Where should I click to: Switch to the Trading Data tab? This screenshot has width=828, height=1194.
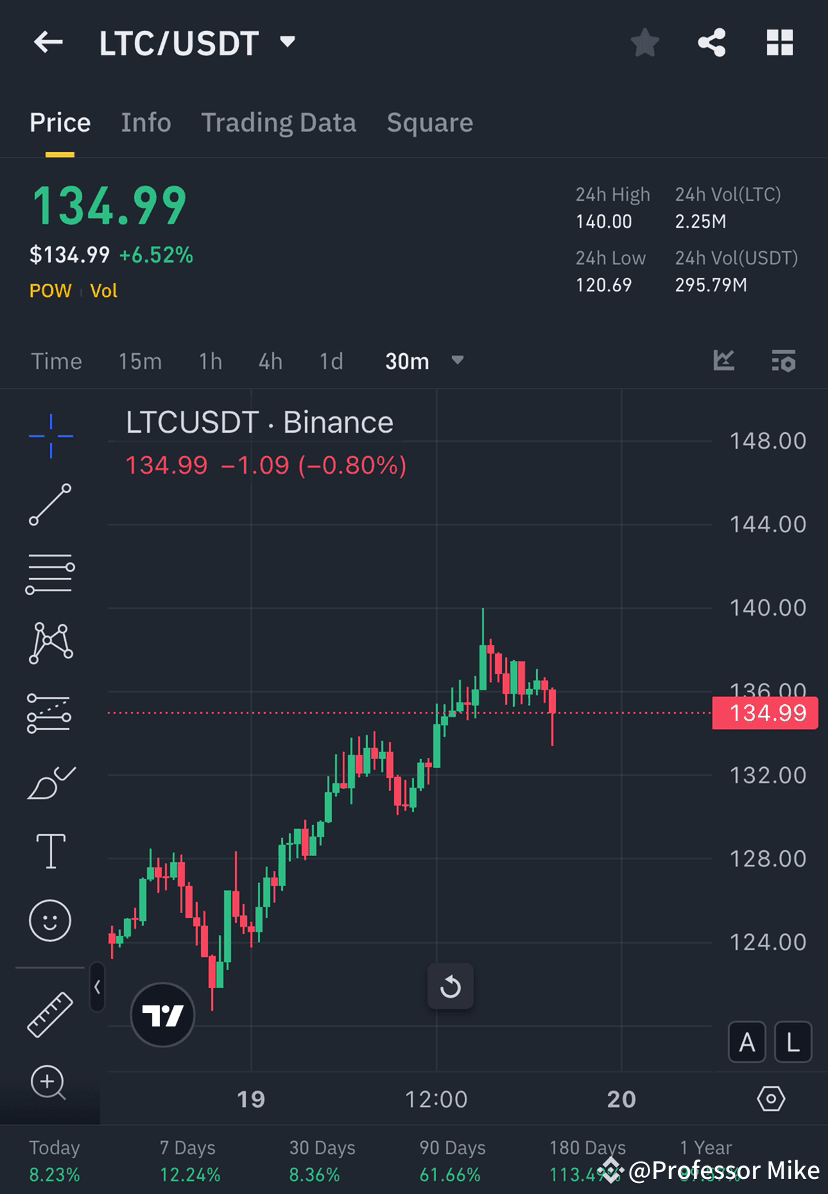coord(278,122)
